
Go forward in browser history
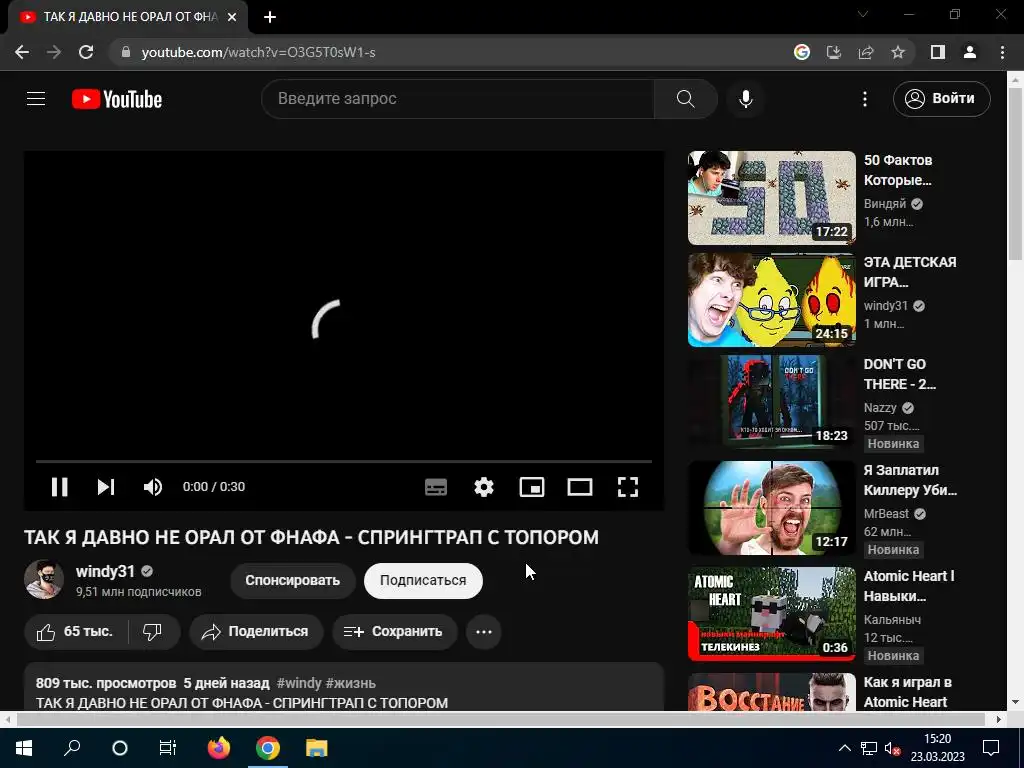pyautogui.click(x=54, y=52)
